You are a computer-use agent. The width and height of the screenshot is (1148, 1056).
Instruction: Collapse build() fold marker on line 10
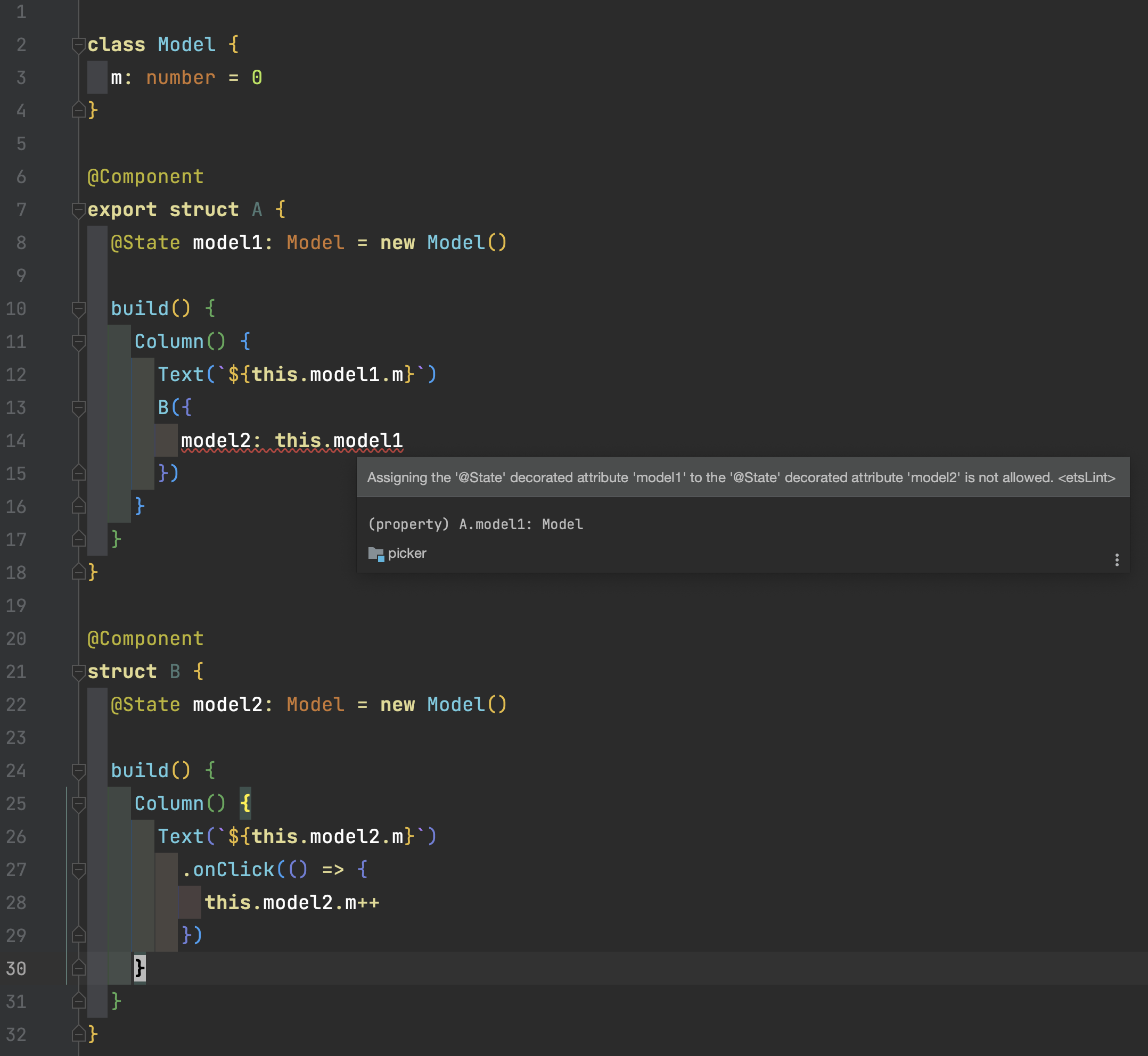coord(79,309)
